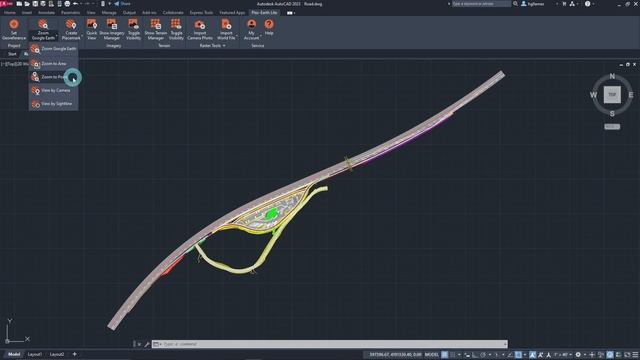This screenshot has width=640, height=360.
Task: Click the Set Georeference icon
Action: [x=14, y=24]
